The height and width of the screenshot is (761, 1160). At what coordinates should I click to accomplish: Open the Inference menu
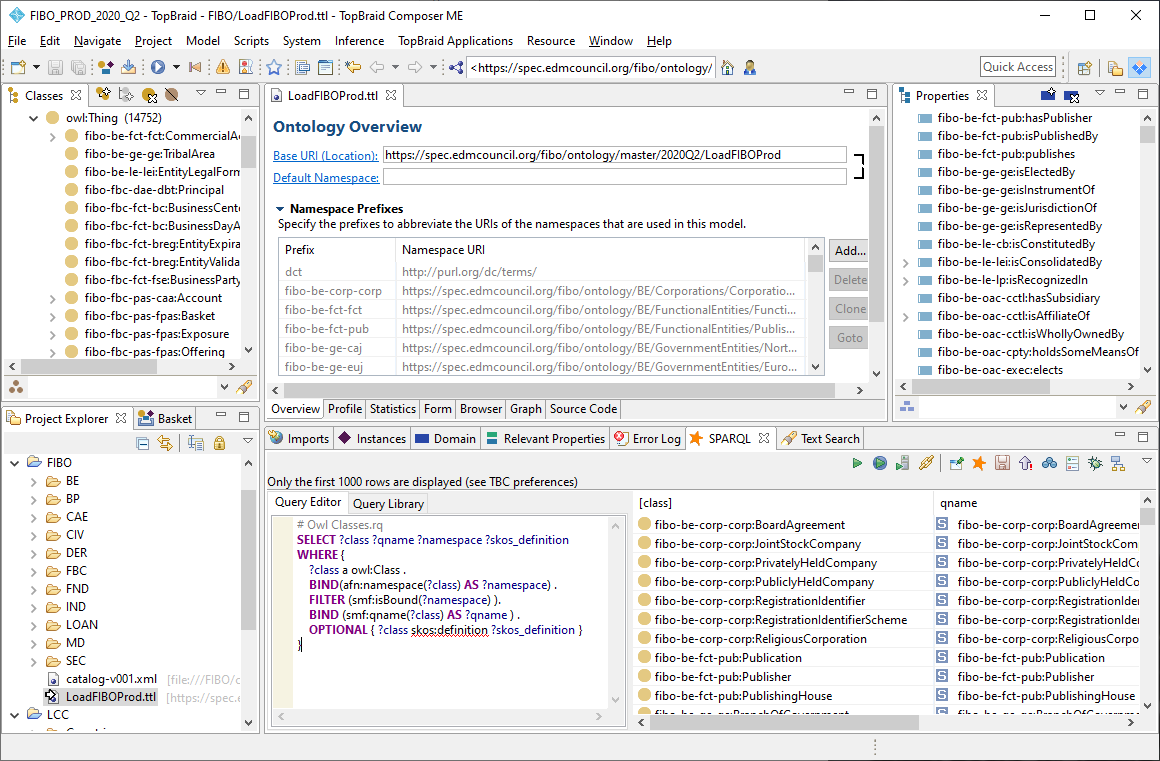pyautogui.click(x=359, y=41)
